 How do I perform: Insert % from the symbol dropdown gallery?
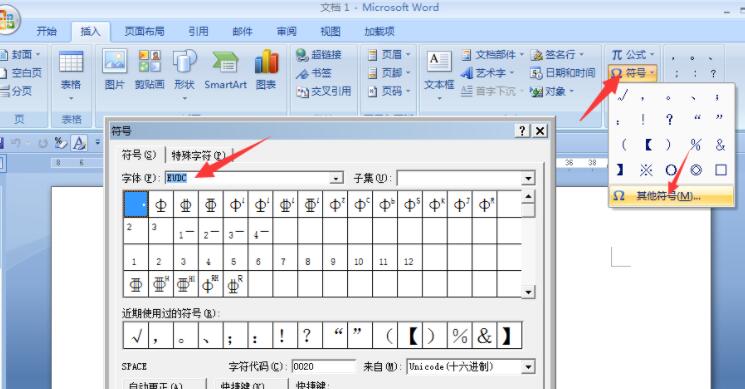(x=696, y=144)
